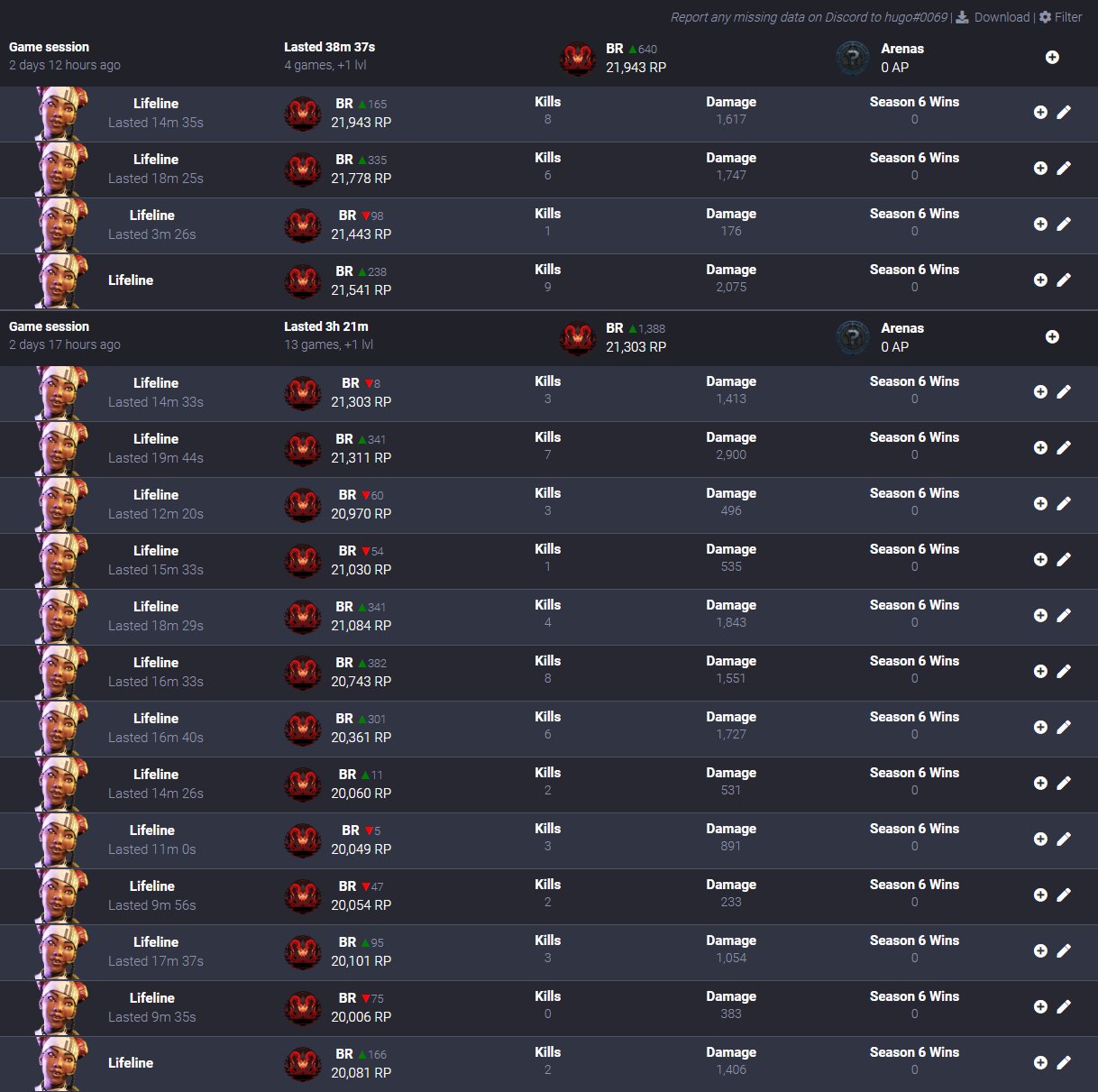The height and width of the screenshot is (1092, 1098).
Task: Show more for the 20,743 RP match
Action: 1040,671
